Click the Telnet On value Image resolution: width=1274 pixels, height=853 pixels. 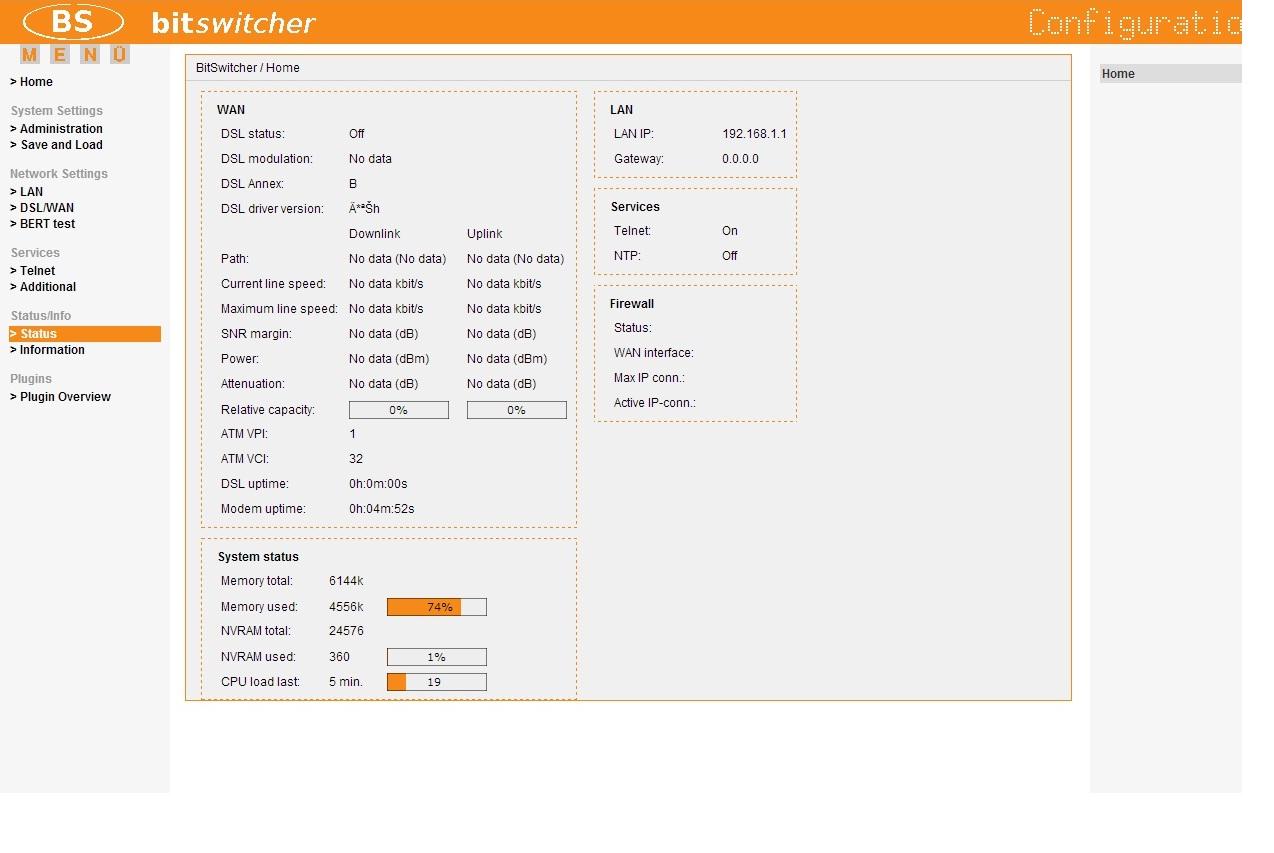tap(730, 231)
